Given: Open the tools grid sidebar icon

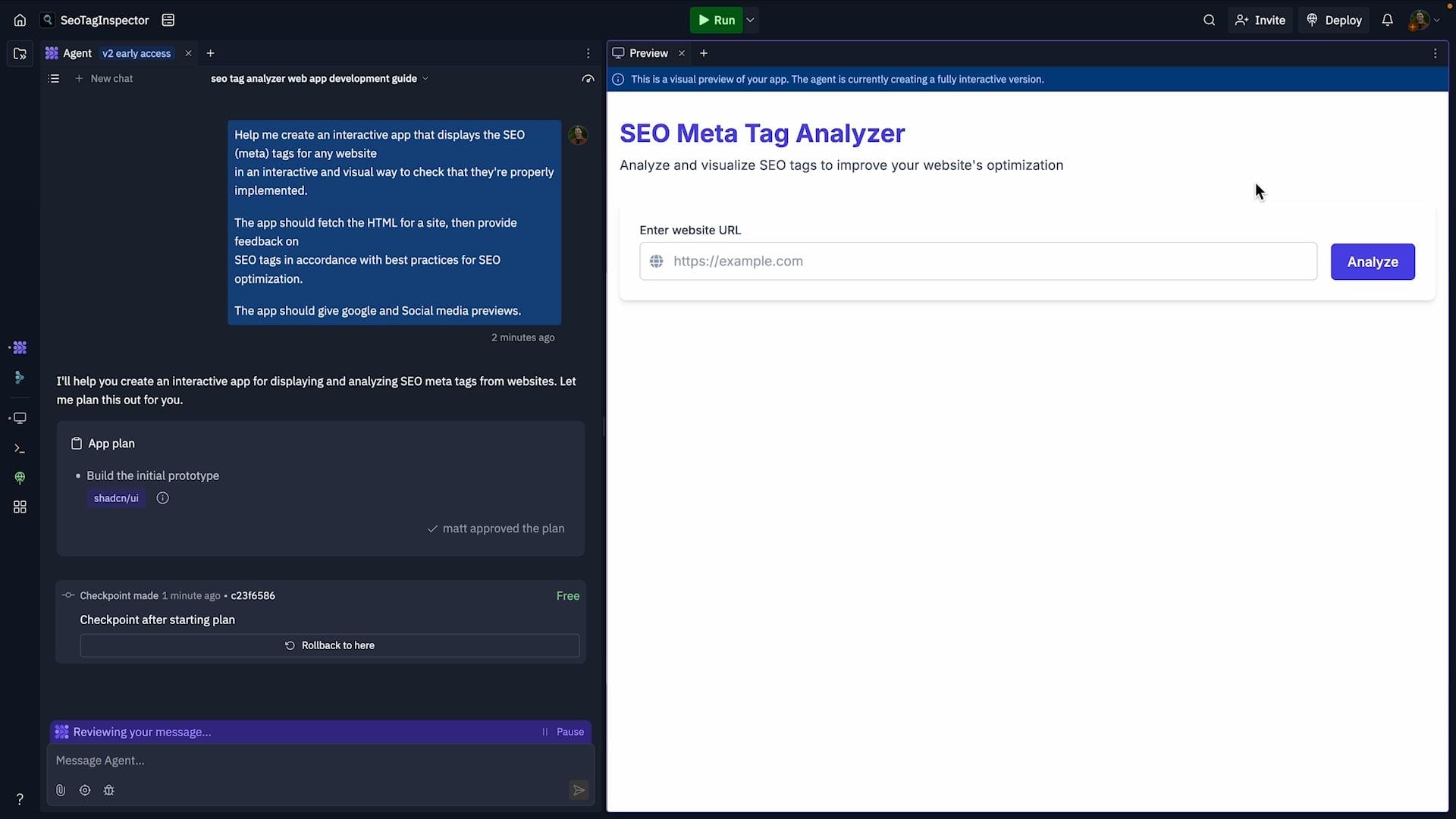Looking at the screenshot, I should point(20,507).
